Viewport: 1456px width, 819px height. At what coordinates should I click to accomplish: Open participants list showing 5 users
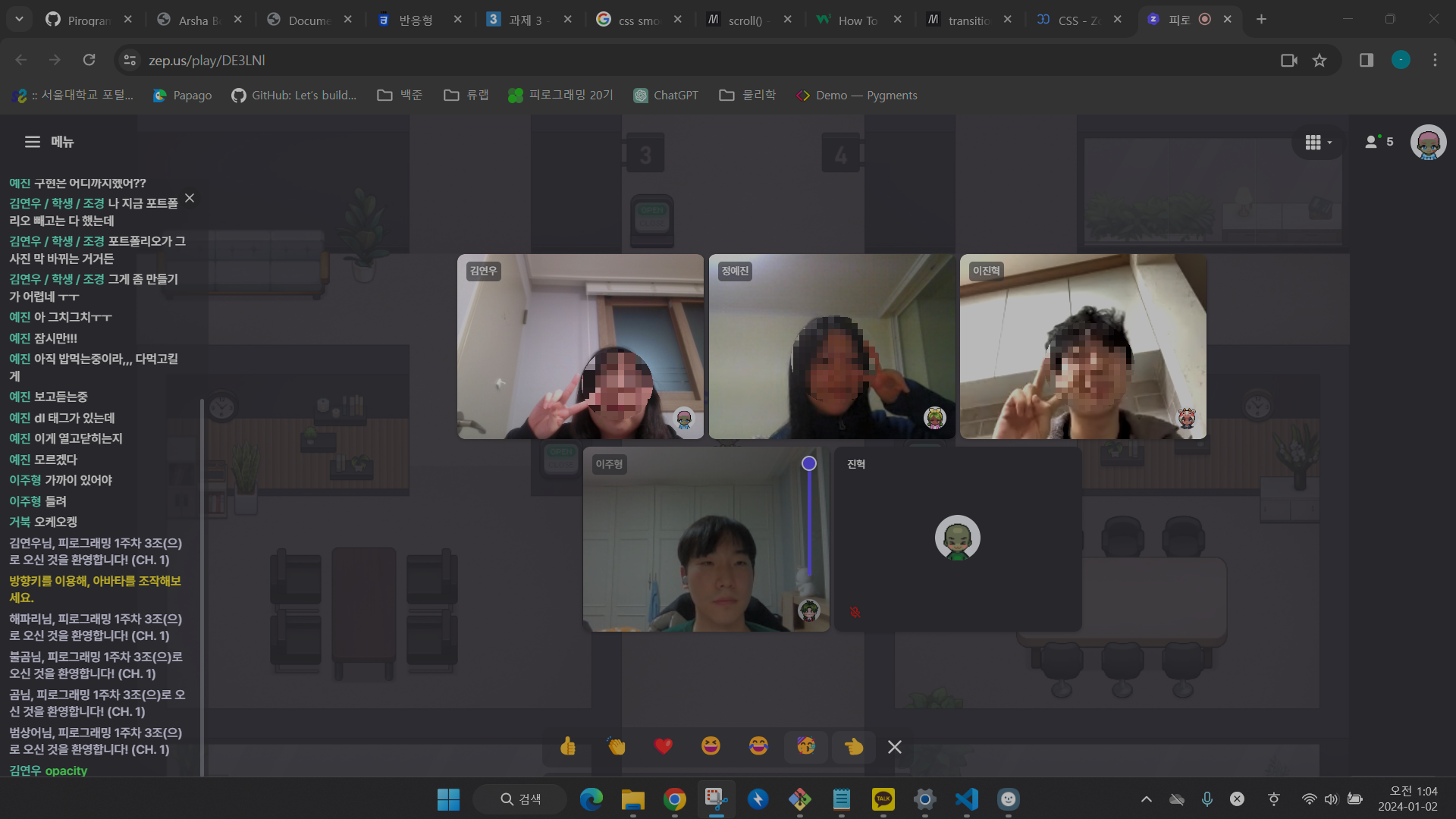1379,142
